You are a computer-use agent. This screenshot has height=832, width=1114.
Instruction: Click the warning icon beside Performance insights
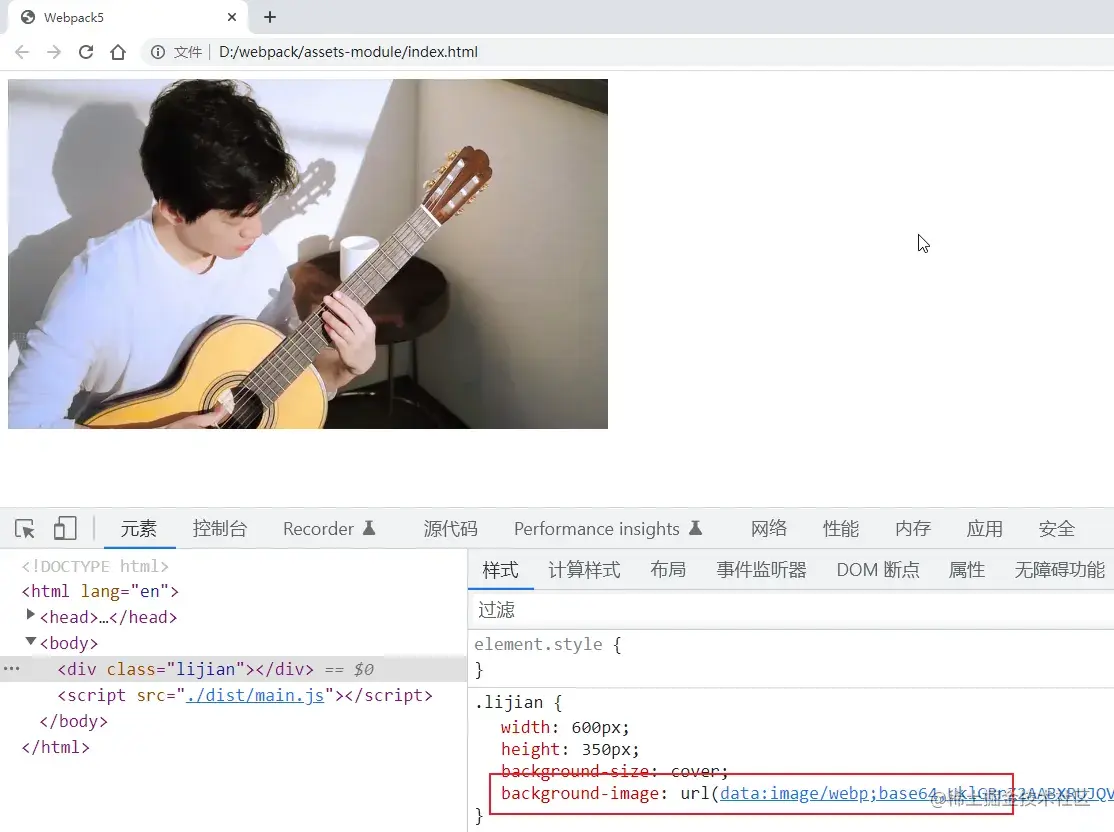[x=696, y=528]
